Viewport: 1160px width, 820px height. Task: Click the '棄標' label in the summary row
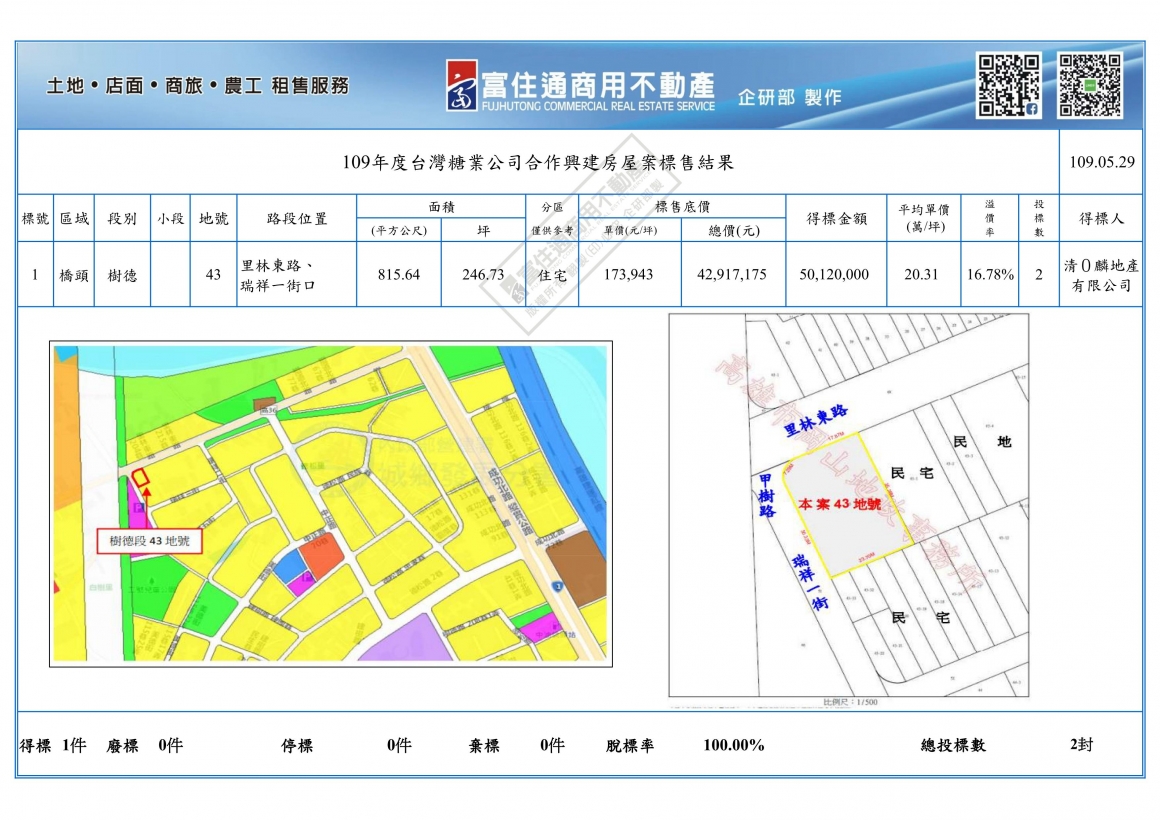click(485, 745)
